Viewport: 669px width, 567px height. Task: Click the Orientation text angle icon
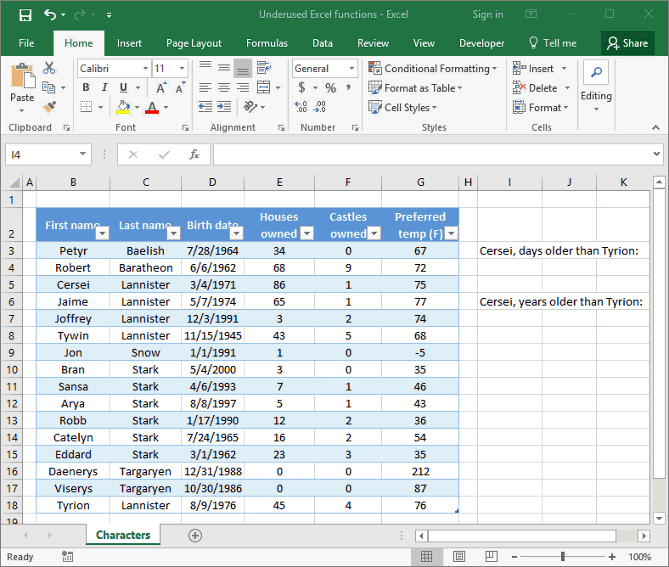pyautogui.click(x=250, y=107)
